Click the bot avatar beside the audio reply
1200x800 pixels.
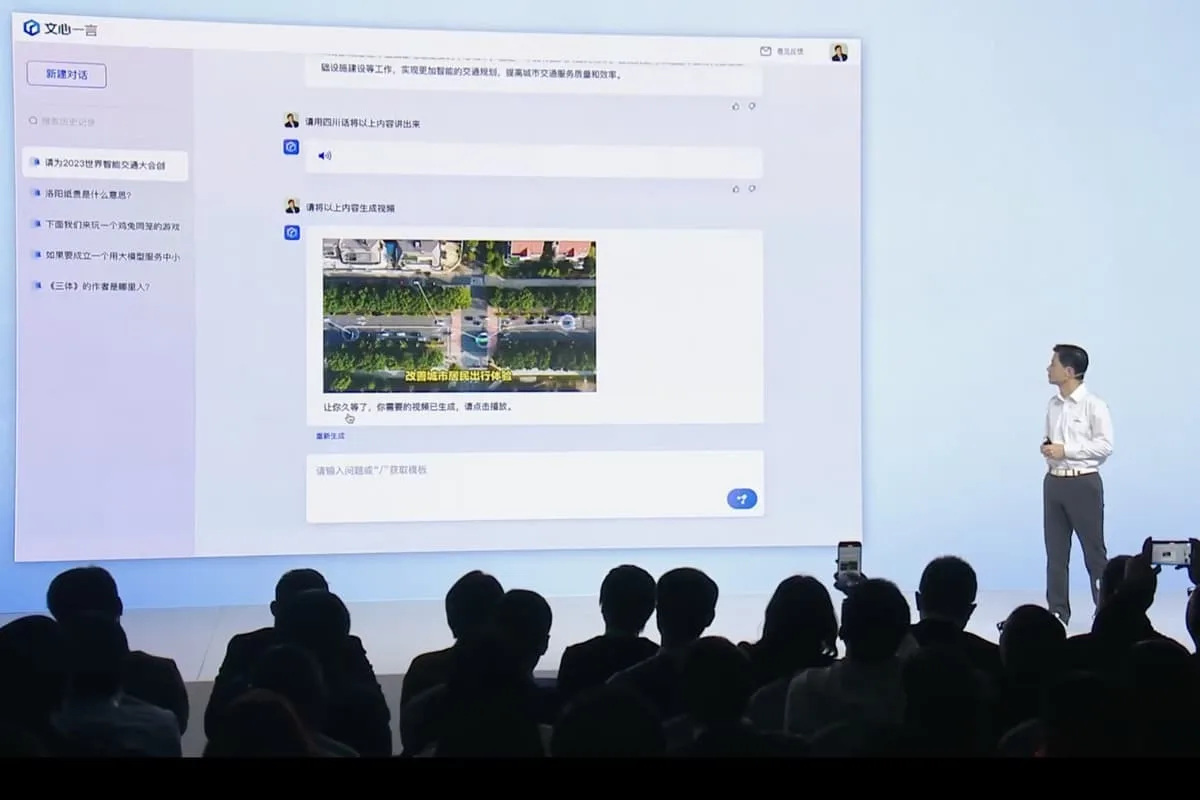coord(291,147)
